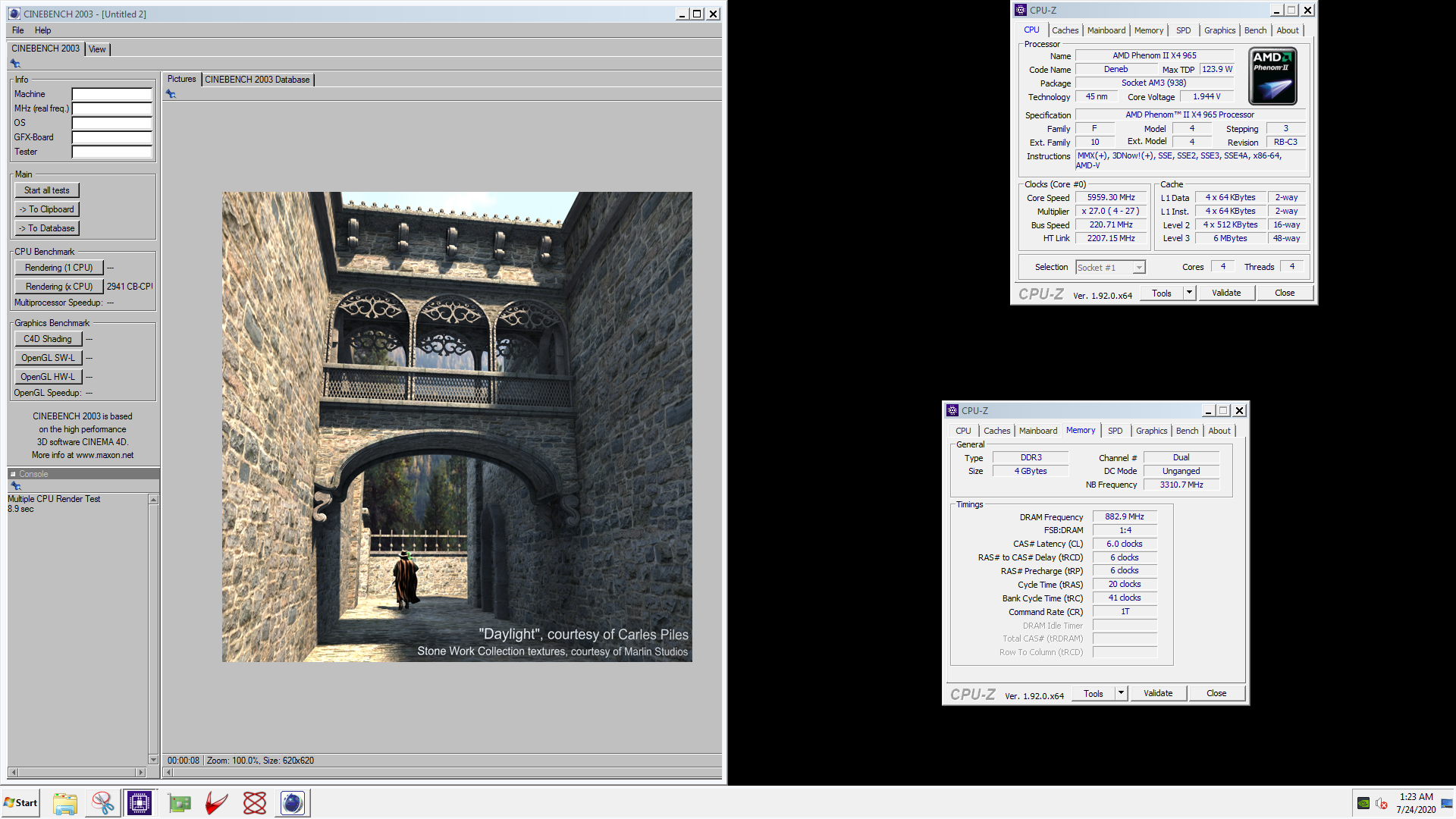Click the To Database button
The height and width of the screenshot is (819, 1456).
pyautogui.click(x=47, y=228)
